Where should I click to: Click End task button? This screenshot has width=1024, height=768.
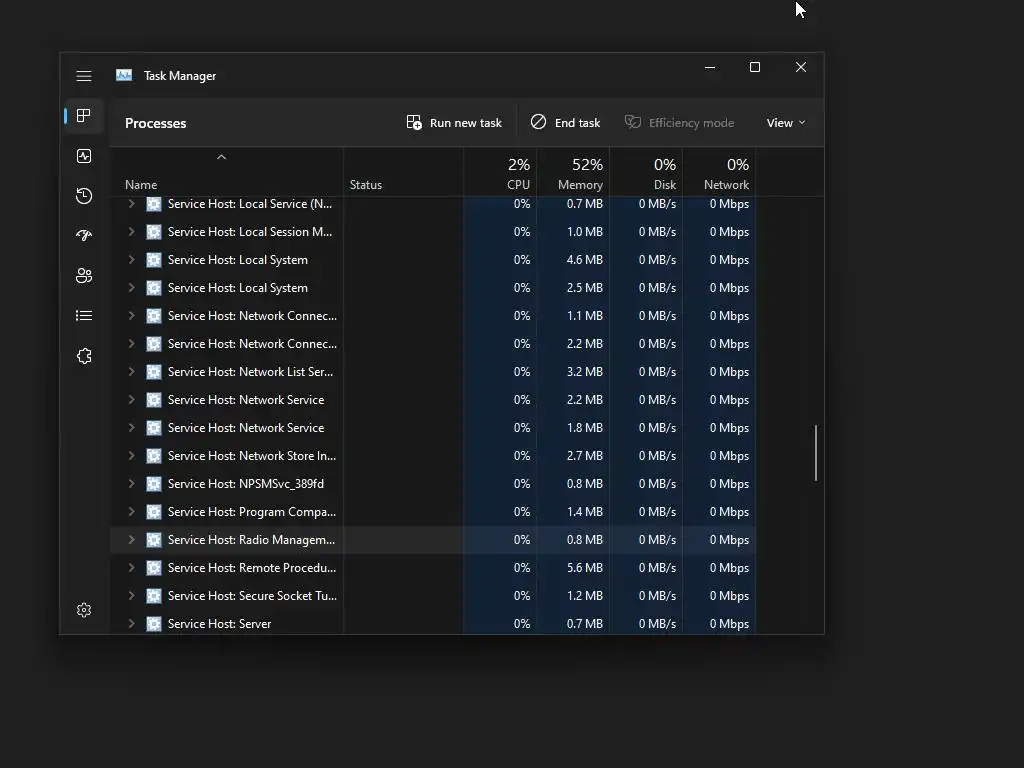(x=565, y=123)
